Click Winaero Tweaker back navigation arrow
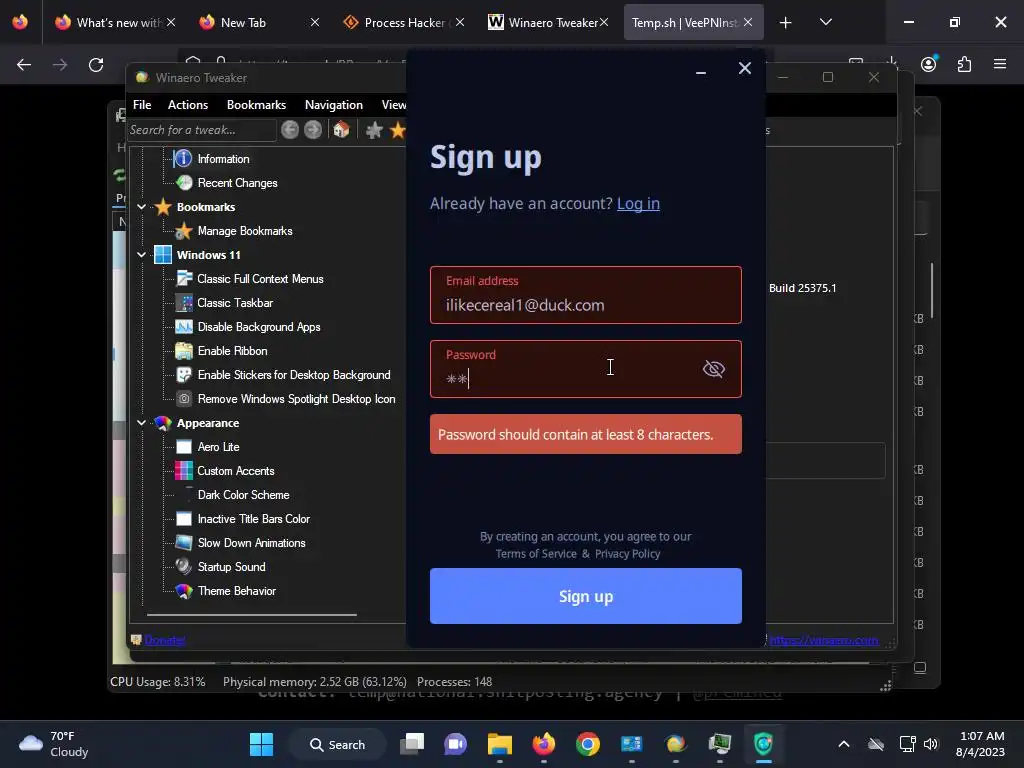1024x768 pixels. [290, 130]
